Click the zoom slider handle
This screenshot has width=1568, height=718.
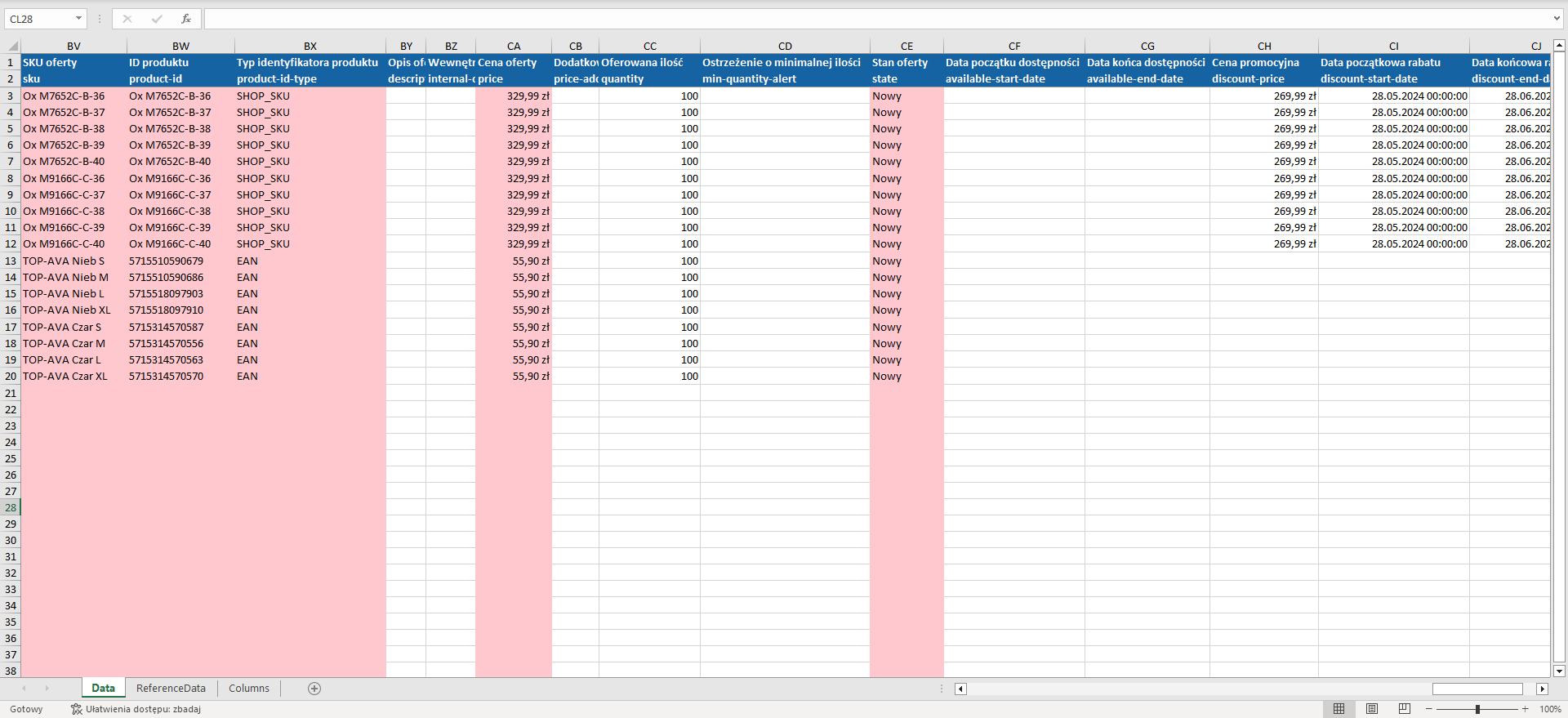point(1477,709)
